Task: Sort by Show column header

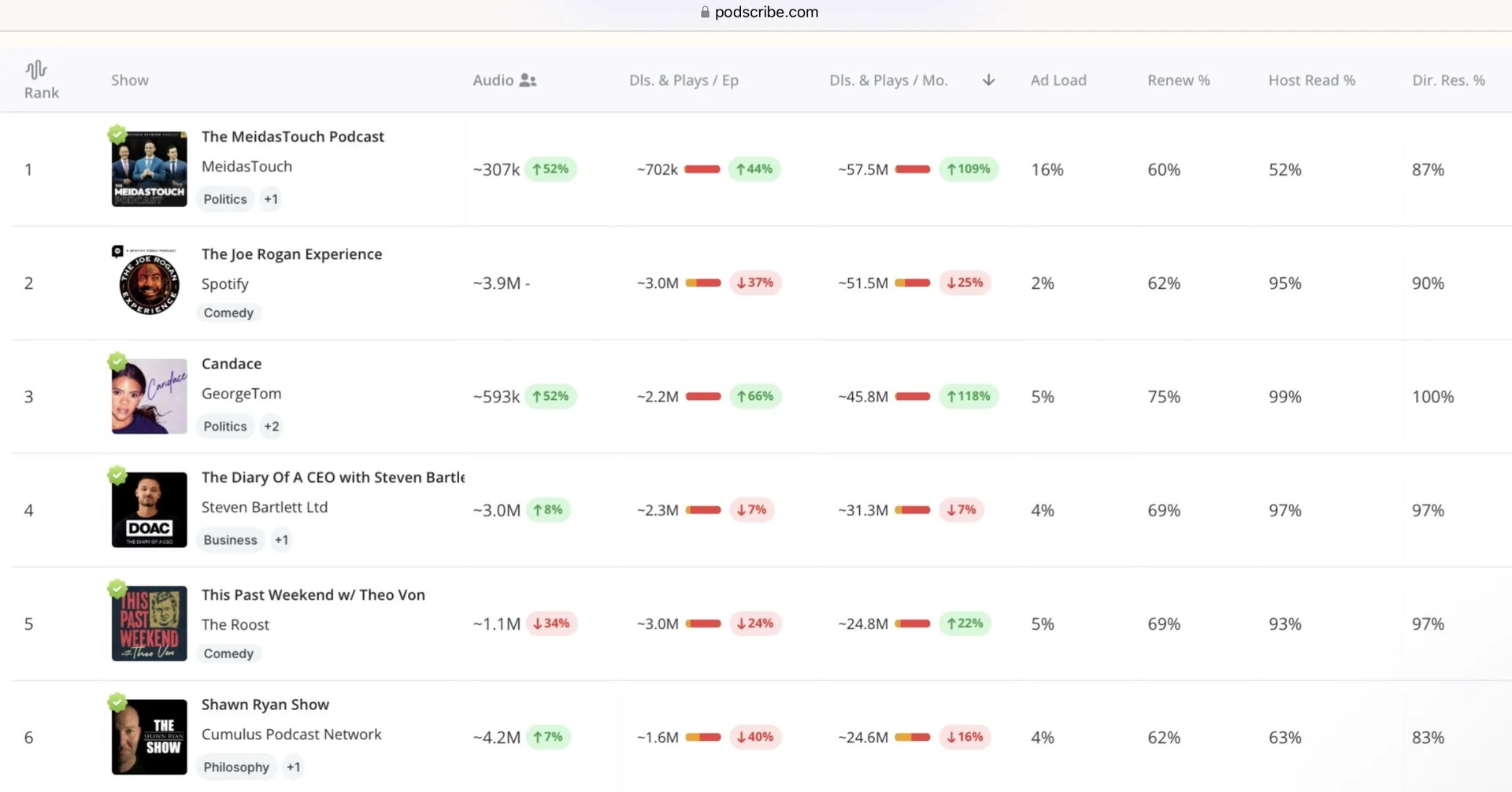Action: (130, 80)
